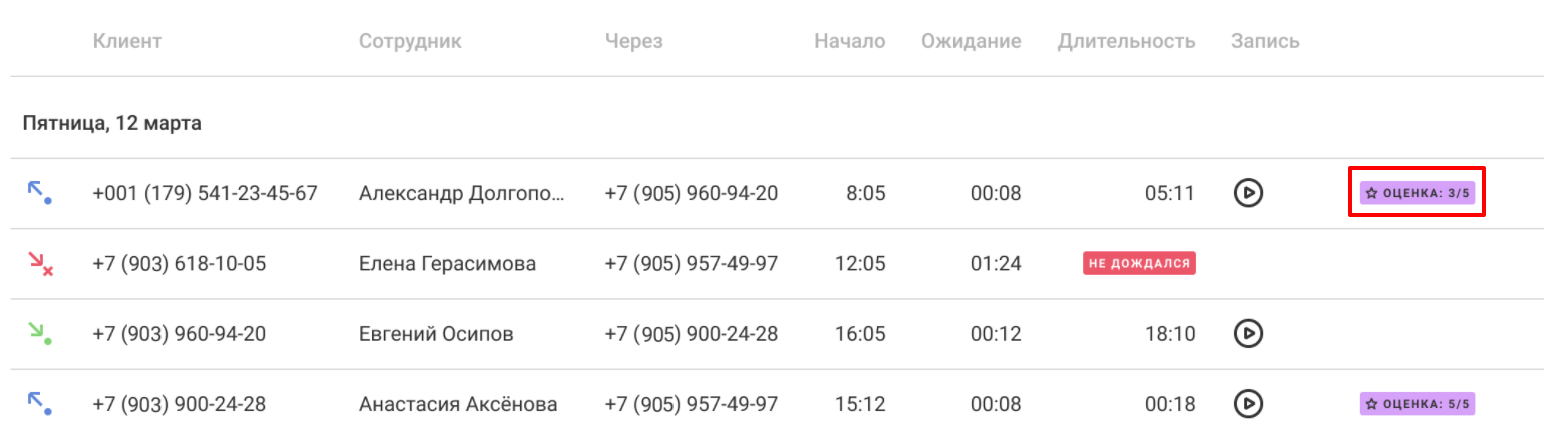Image resolution: width=1567 pixels, height=440 pixels.
Task: Click the Ожидание column header
Action: click(x=971, y=41)
